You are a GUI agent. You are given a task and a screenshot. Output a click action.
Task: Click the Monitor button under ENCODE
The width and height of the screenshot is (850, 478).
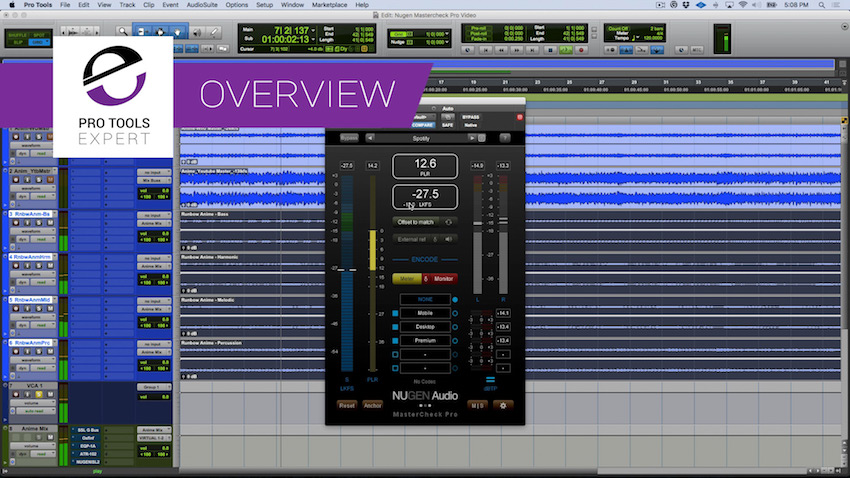coord(443,279)
